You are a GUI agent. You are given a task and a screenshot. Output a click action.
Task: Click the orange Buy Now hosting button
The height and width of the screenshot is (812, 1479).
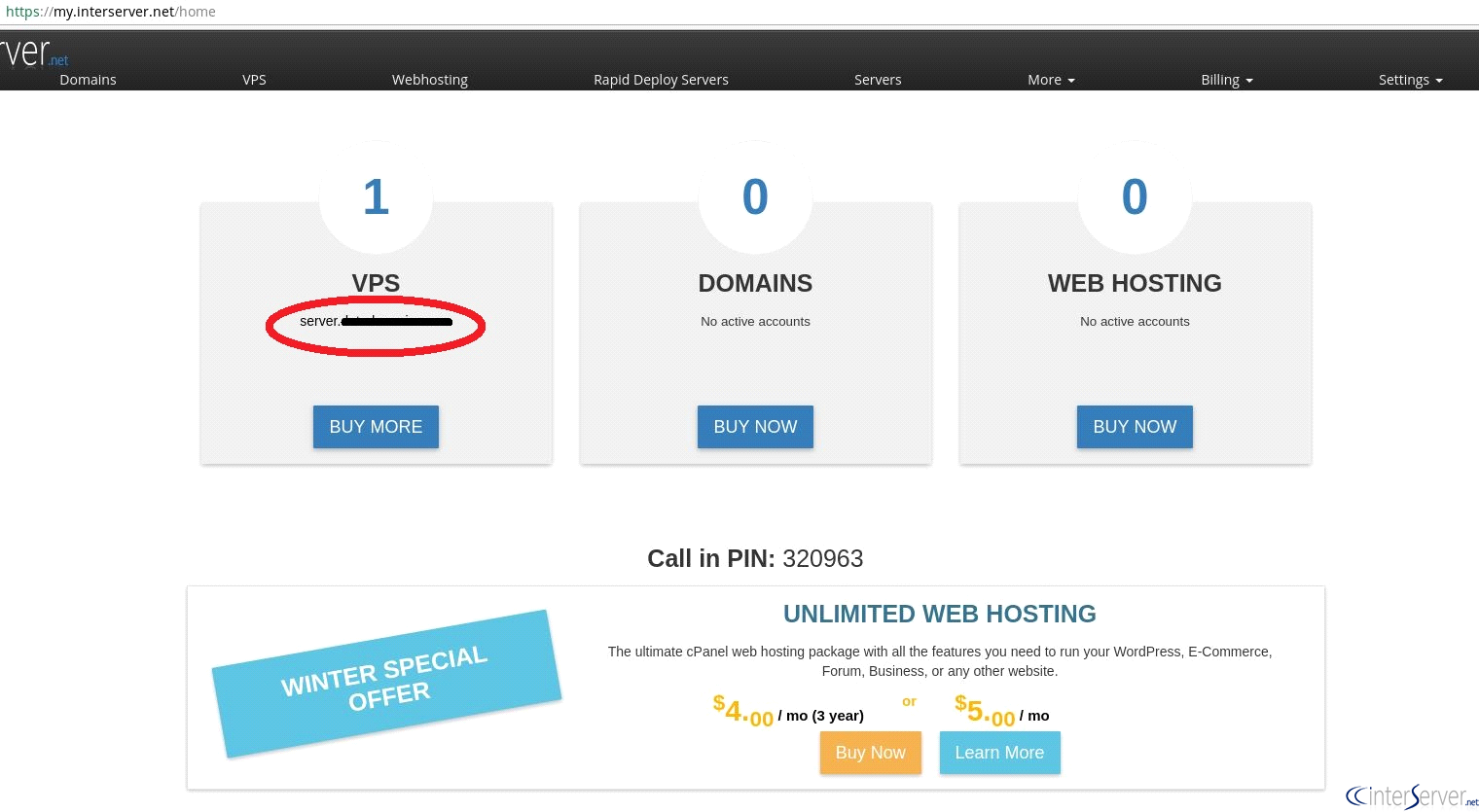(x=871, y=753)
